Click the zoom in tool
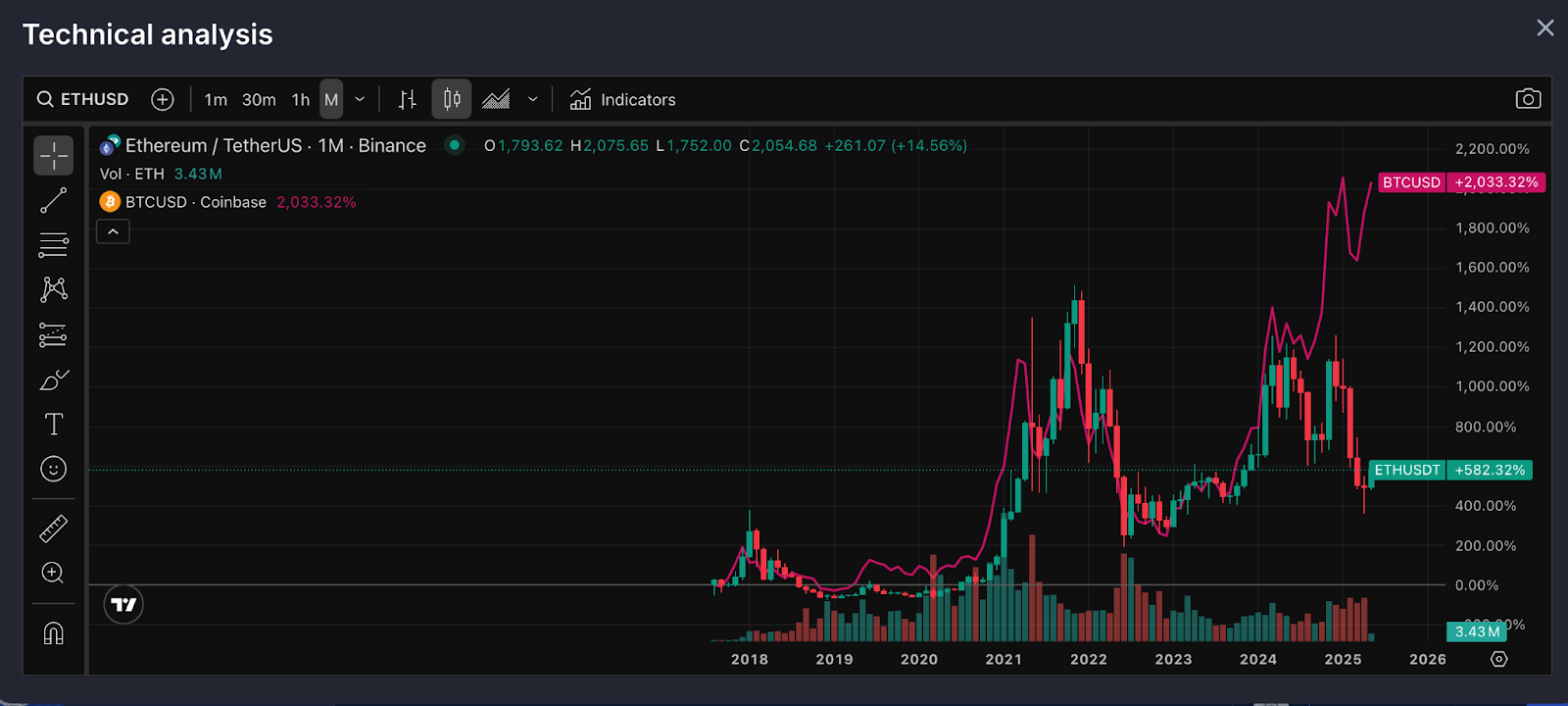Image resolution: width=1568 pixels, height=706 pixels. tap(54, 573)
